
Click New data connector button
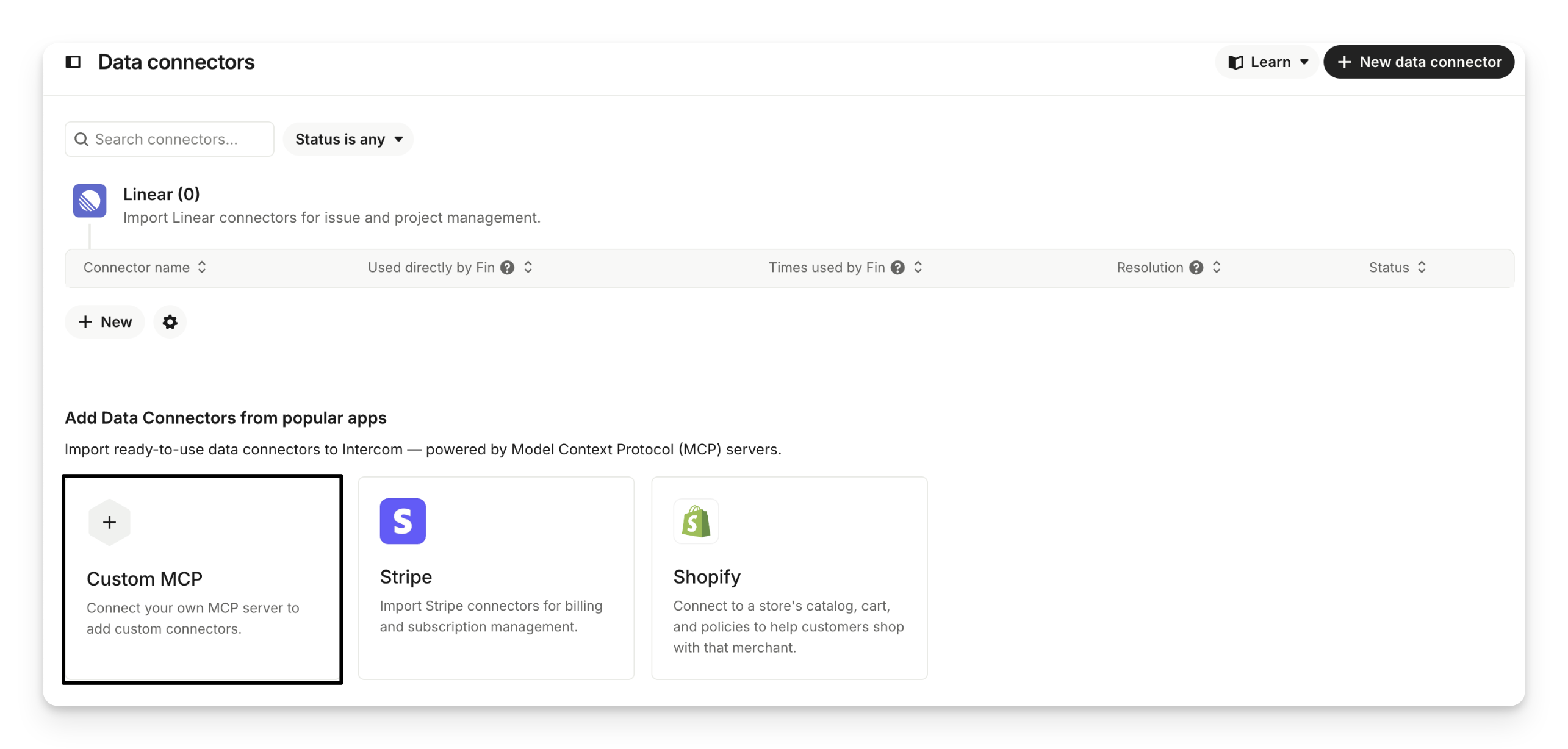[1419, 62]
